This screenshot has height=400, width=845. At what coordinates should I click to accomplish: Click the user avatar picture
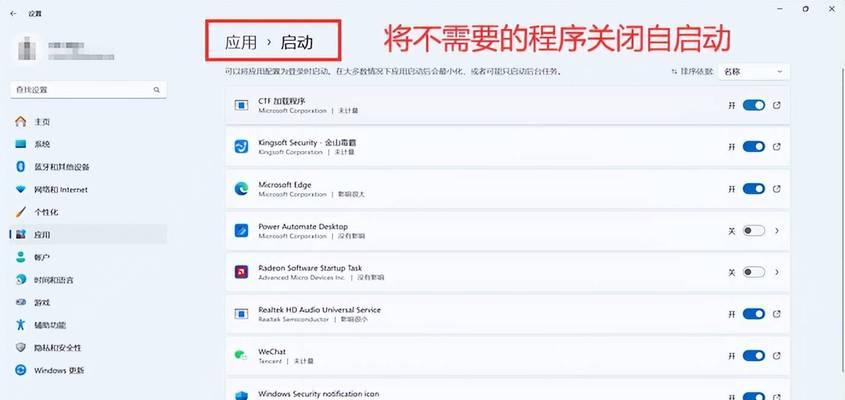pyautogui.click(x=27, y=49)
